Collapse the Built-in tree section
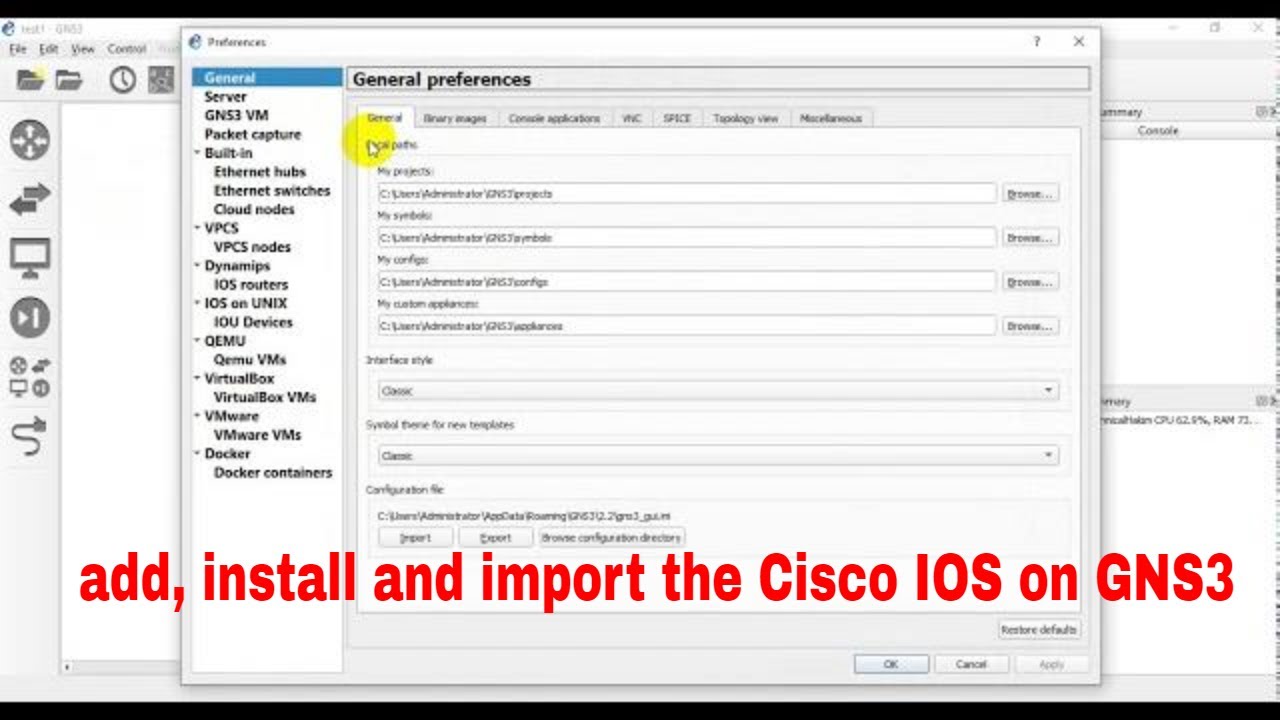The height and width of the screenshot is (720, 1280). tap(197, 153)
